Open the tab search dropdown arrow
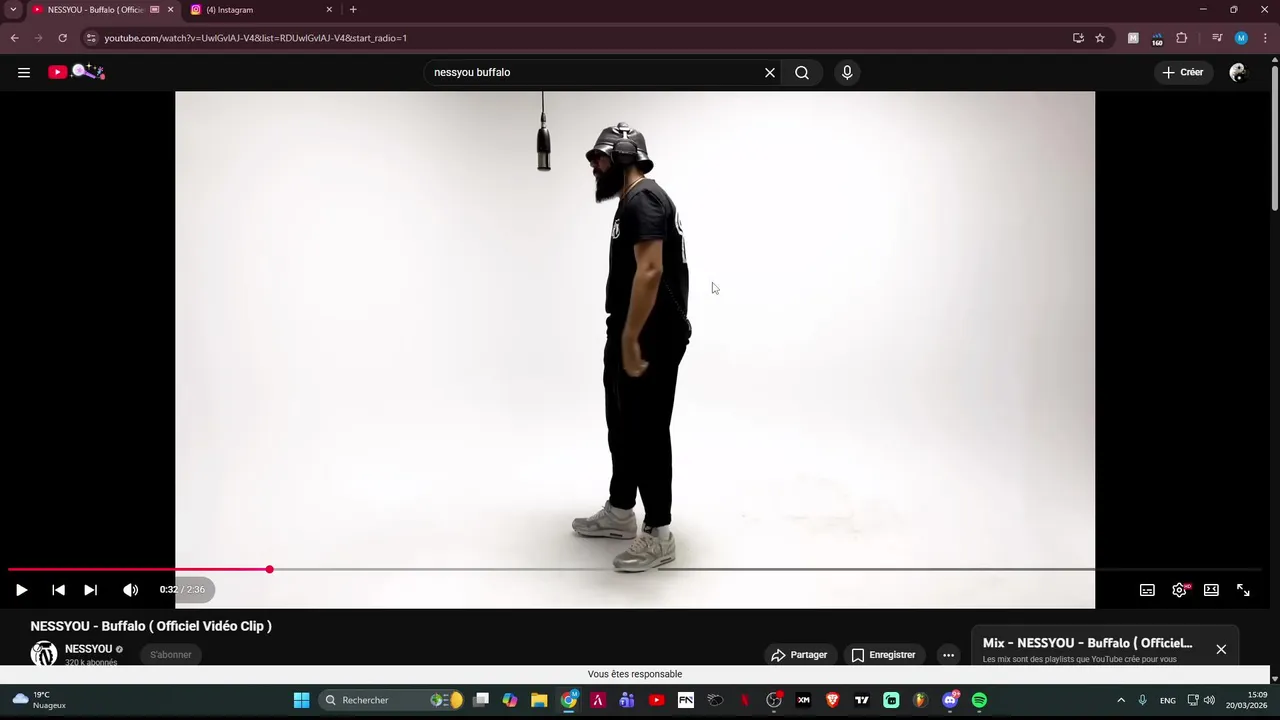Screen dimensions: 1280x720 tap(13, 10)
